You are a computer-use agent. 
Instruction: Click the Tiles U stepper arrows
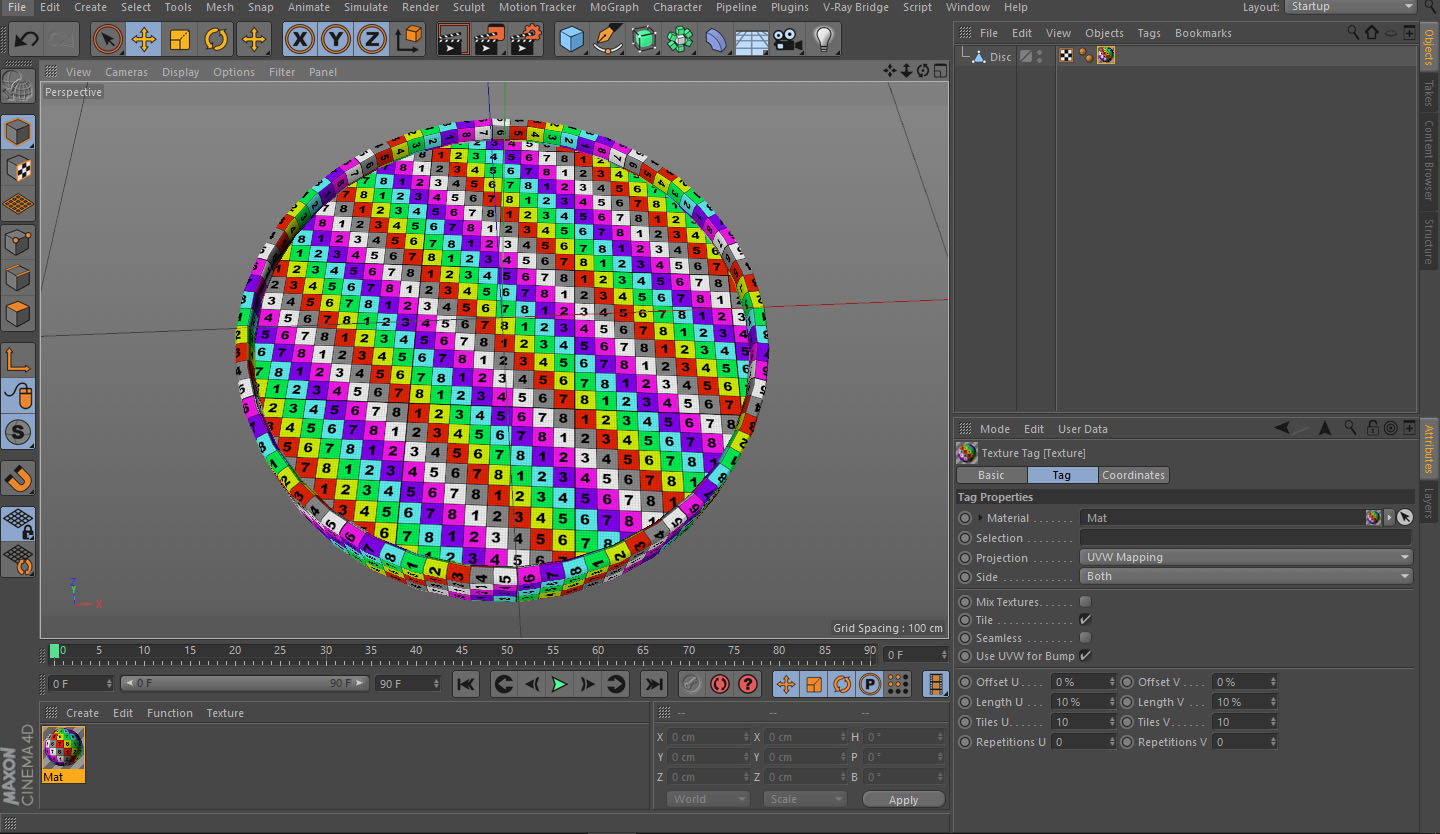tap(1111, 722)
